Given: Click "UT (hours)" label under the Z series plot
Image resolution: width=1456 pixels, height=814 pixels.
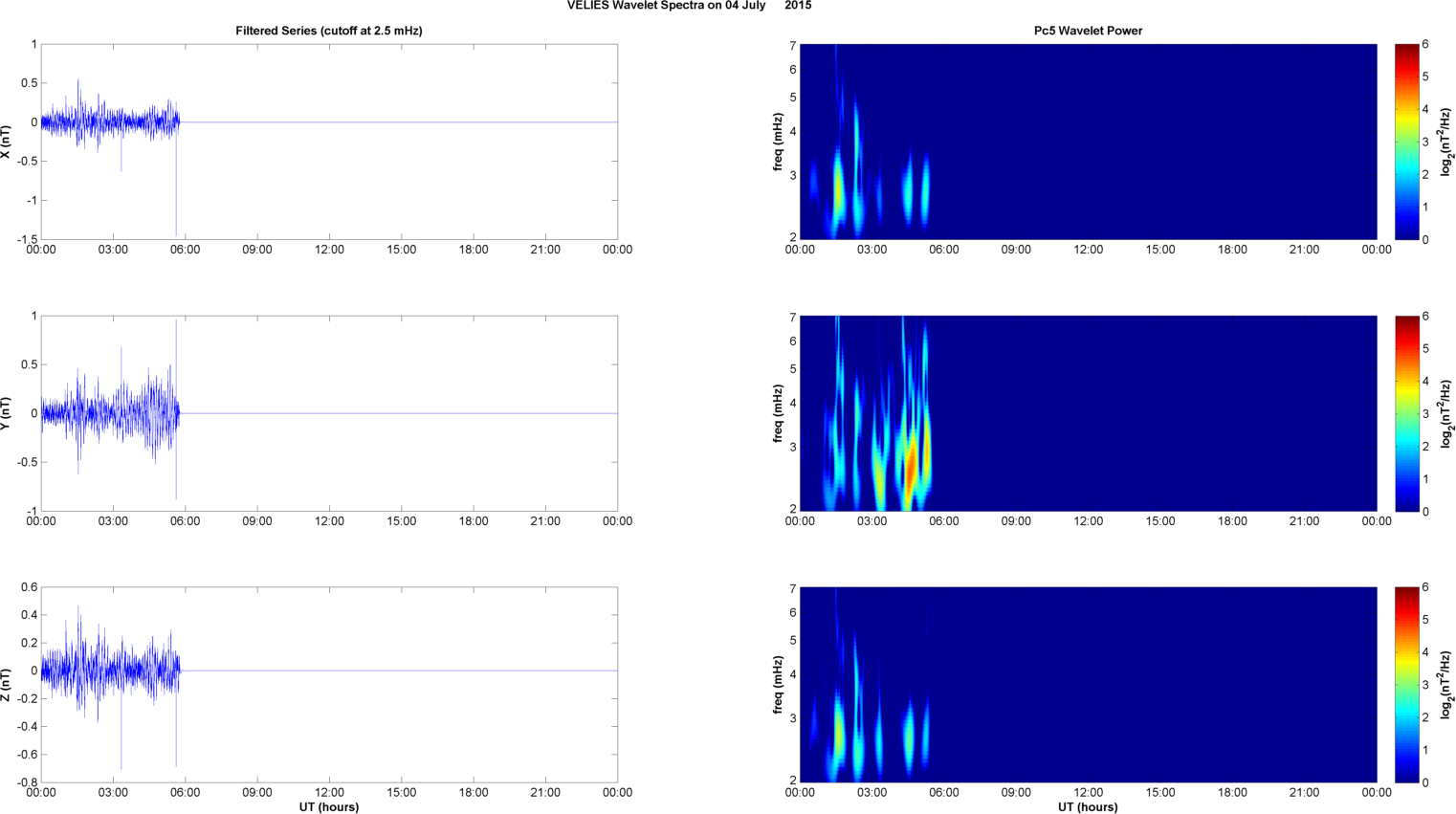Looking at the screenshot, I should [x=329, y=807].
